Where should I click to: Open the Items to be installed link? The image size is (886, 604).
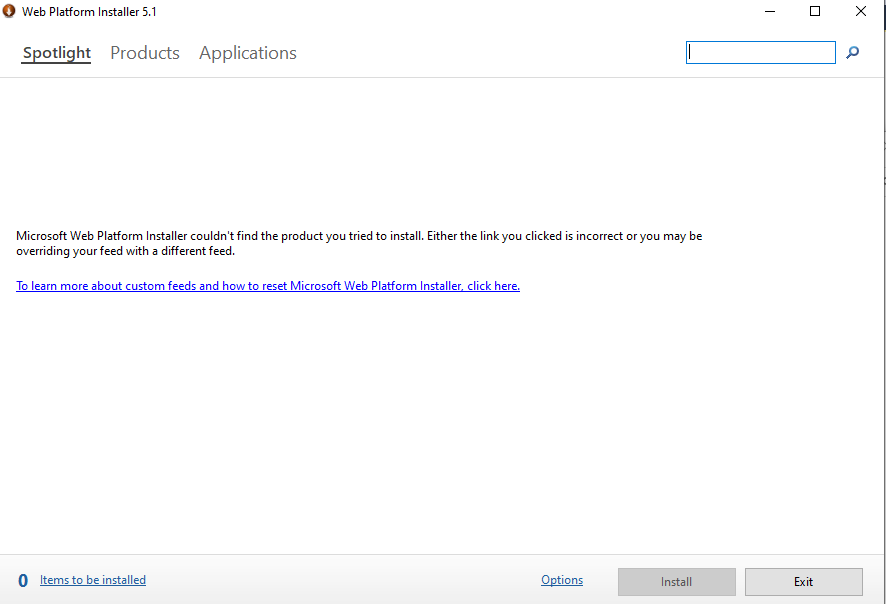pyautogui.click(x=93, y=580)
